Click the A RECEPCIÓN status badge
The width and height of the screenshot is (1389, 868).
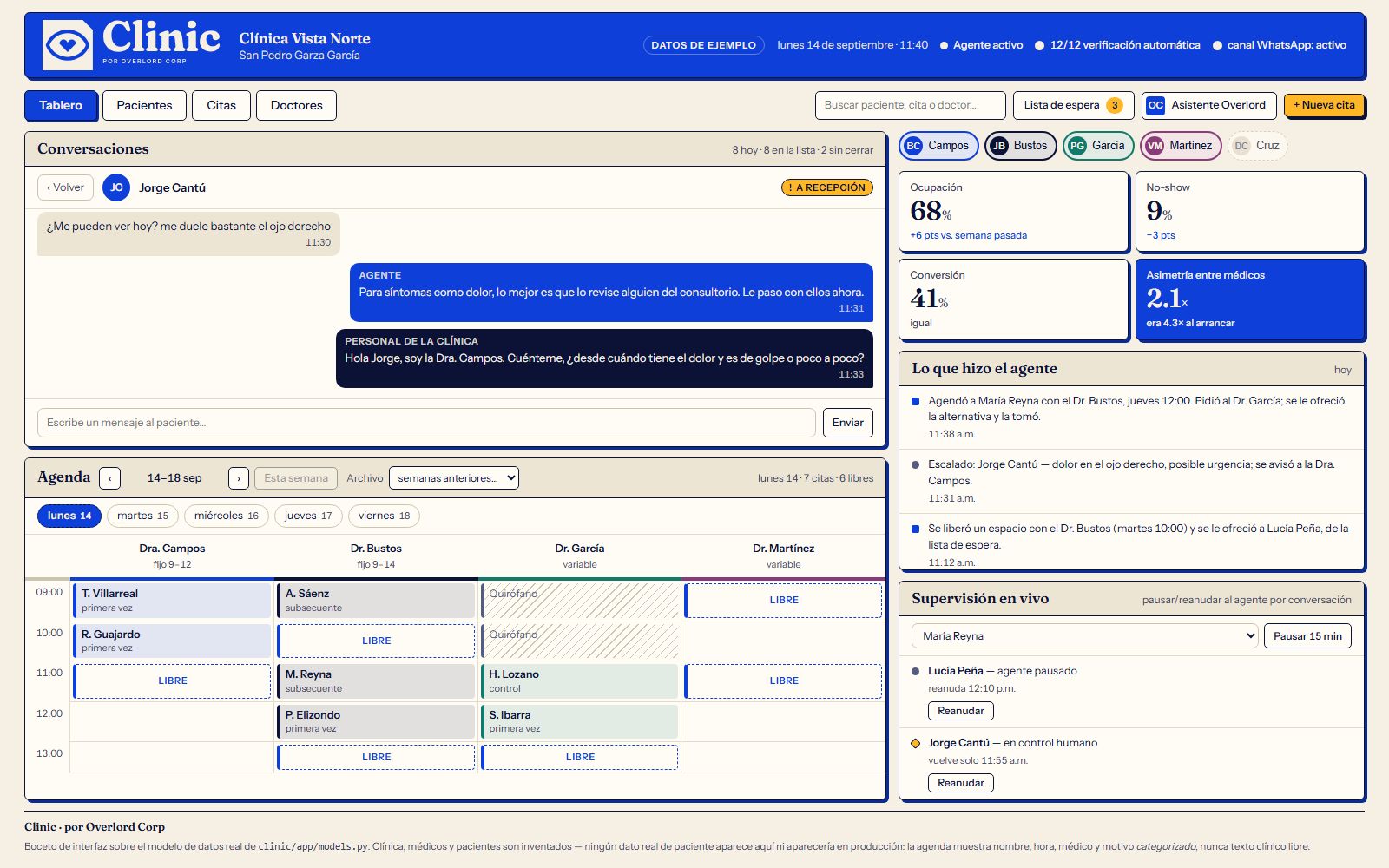tap(827, 187)
